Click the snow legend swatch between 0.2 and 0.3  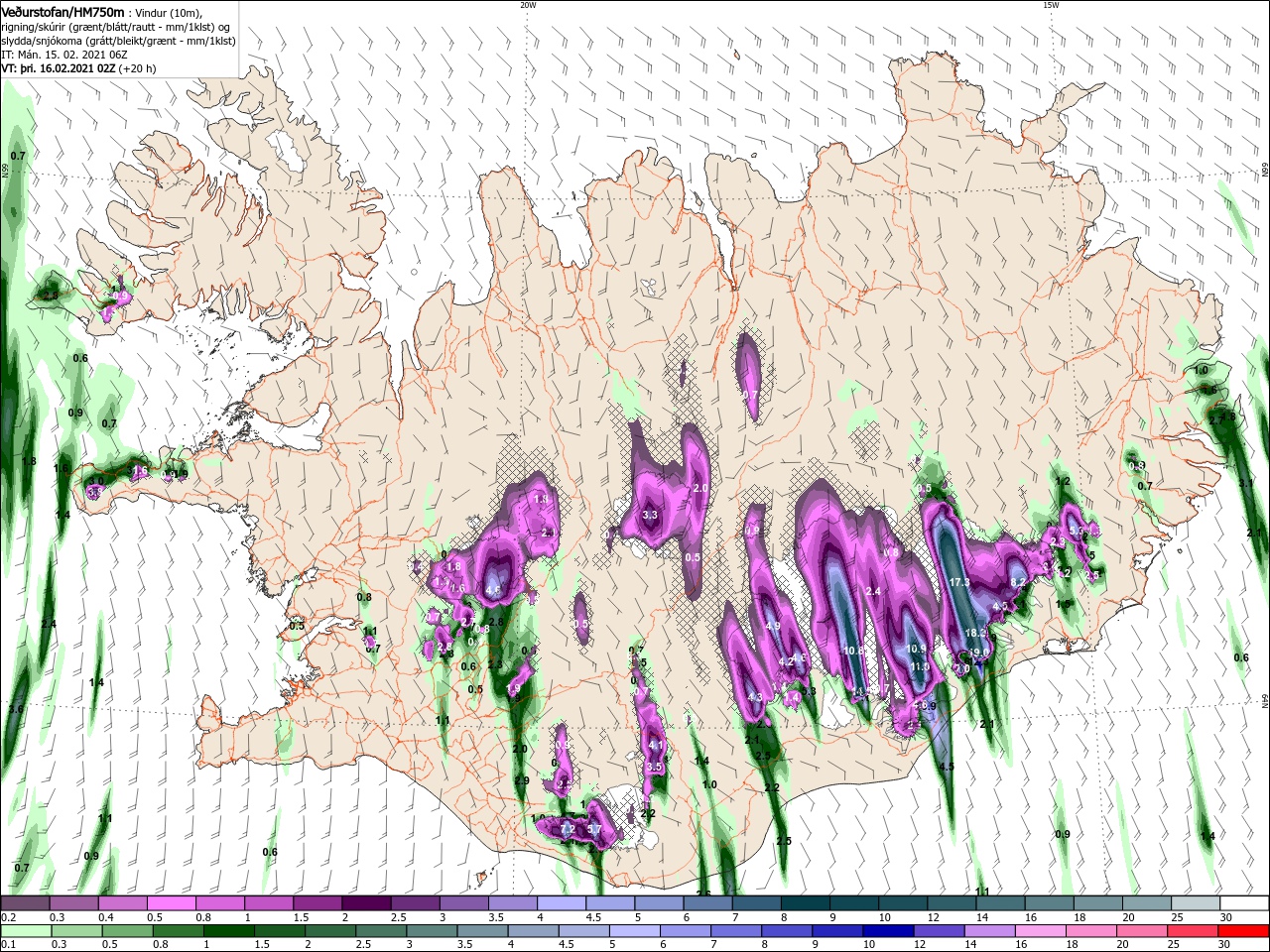pyautogui.click(x=25, y=903)
